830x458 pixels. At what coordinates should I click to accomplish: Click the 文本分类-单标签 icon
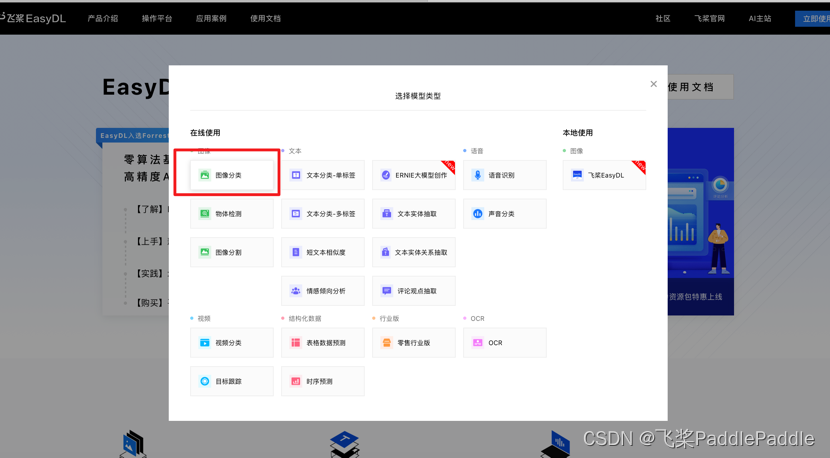[296, 175]
